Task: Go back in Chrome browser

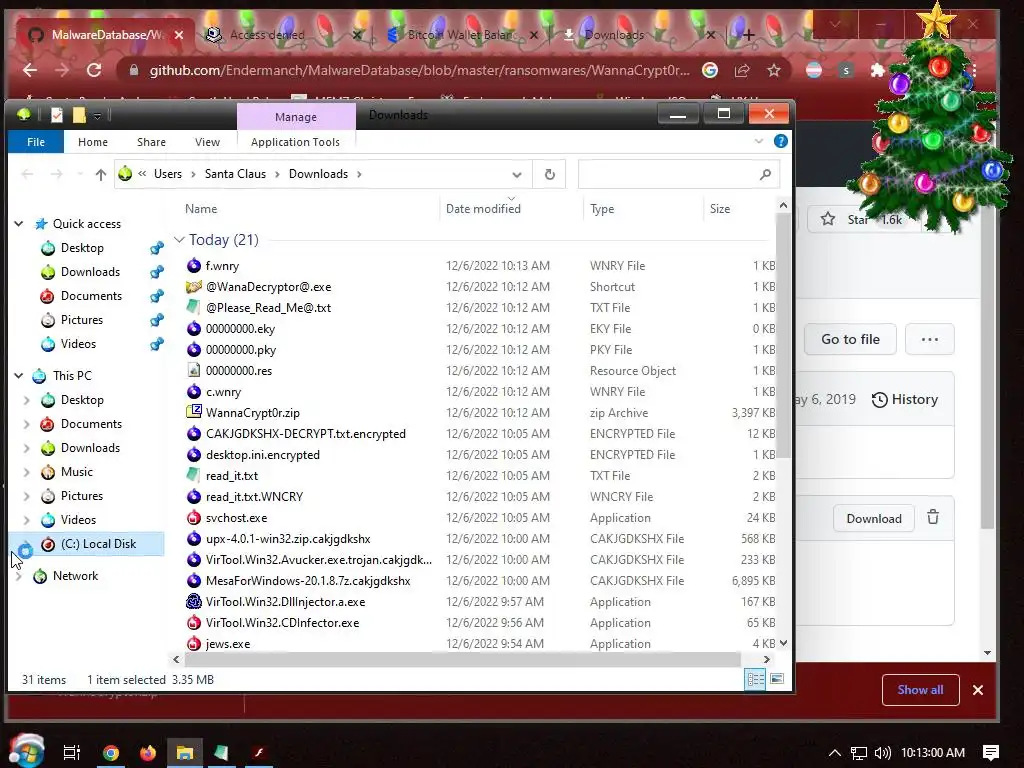Action: [29, 70]
